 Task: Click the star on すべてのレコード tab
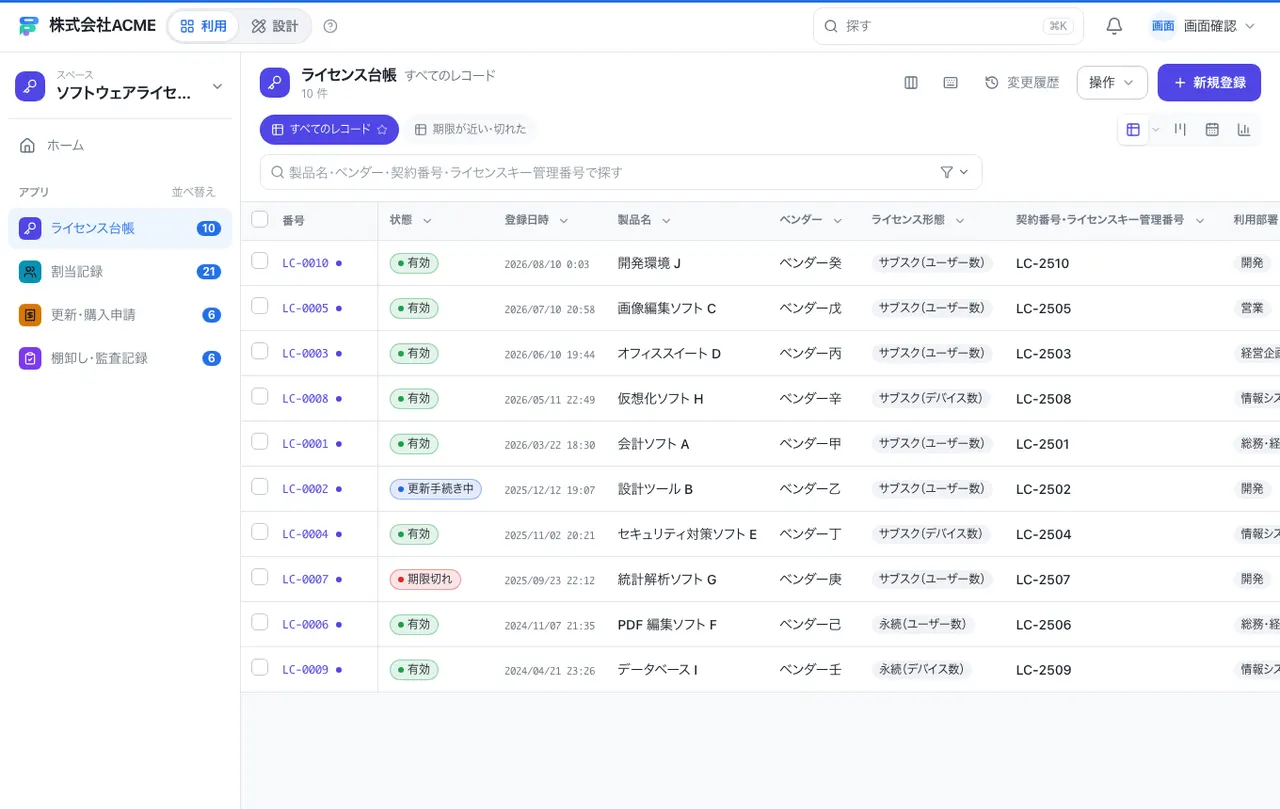381,130
